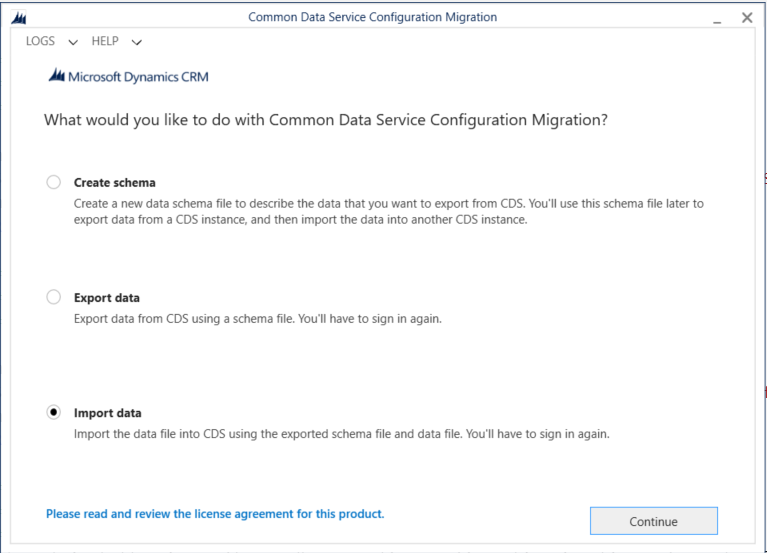Expand the LOGS dropdown arrow

[x=72, y=42]
